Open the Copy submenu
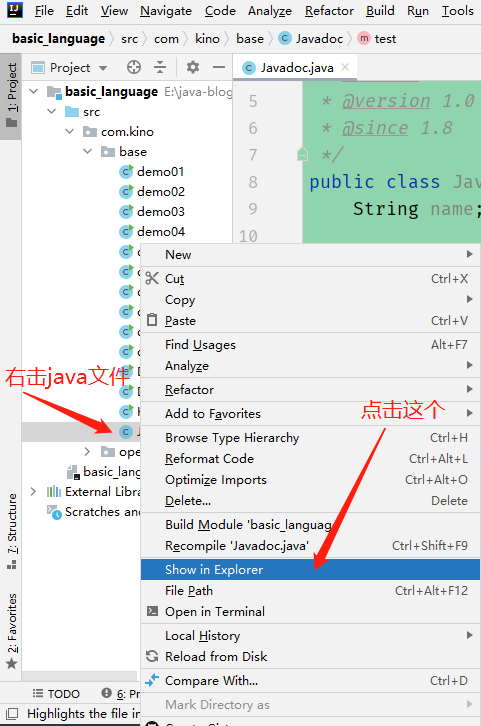481x726 pixels. tap(310, 300)
